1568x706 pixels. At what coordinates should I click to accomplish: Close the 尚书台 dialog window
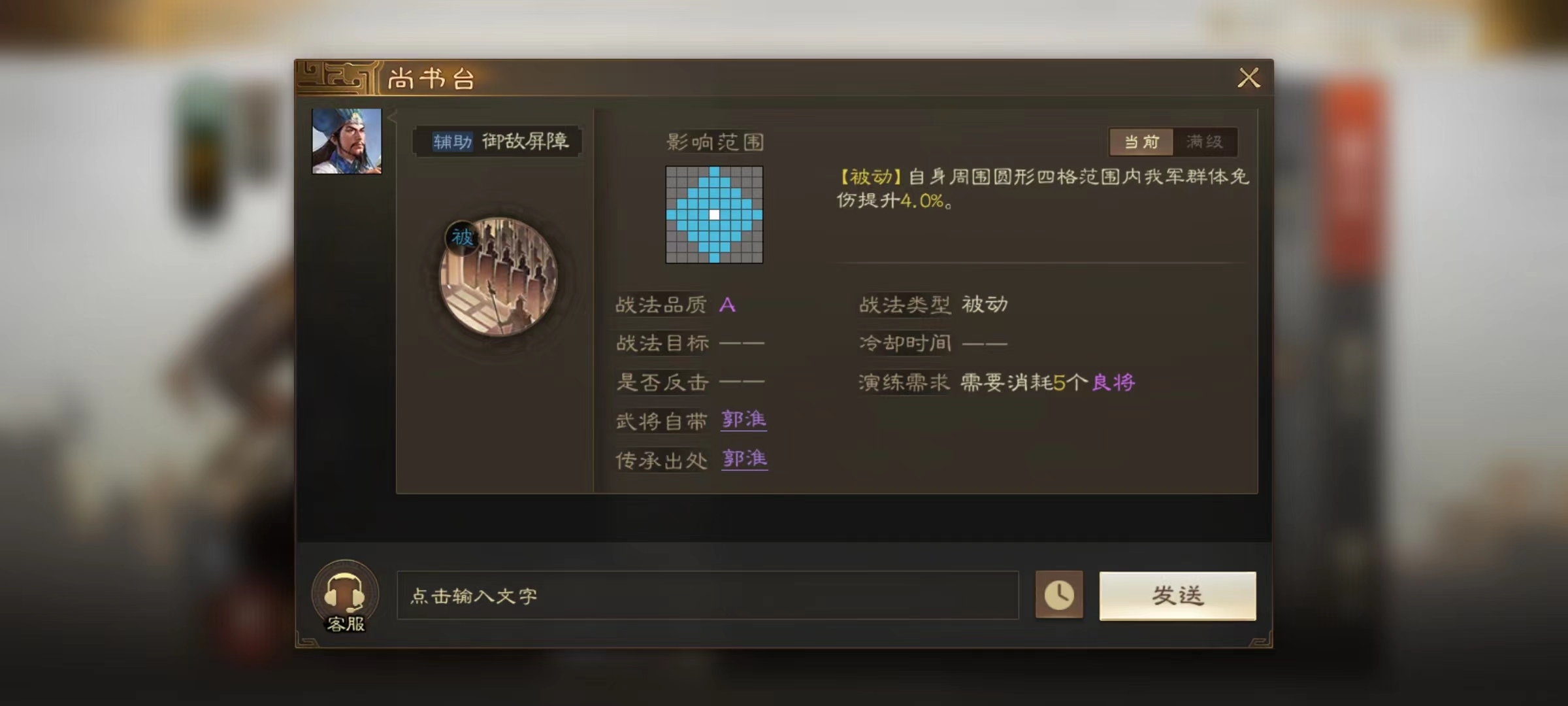tap(1249, 78)
